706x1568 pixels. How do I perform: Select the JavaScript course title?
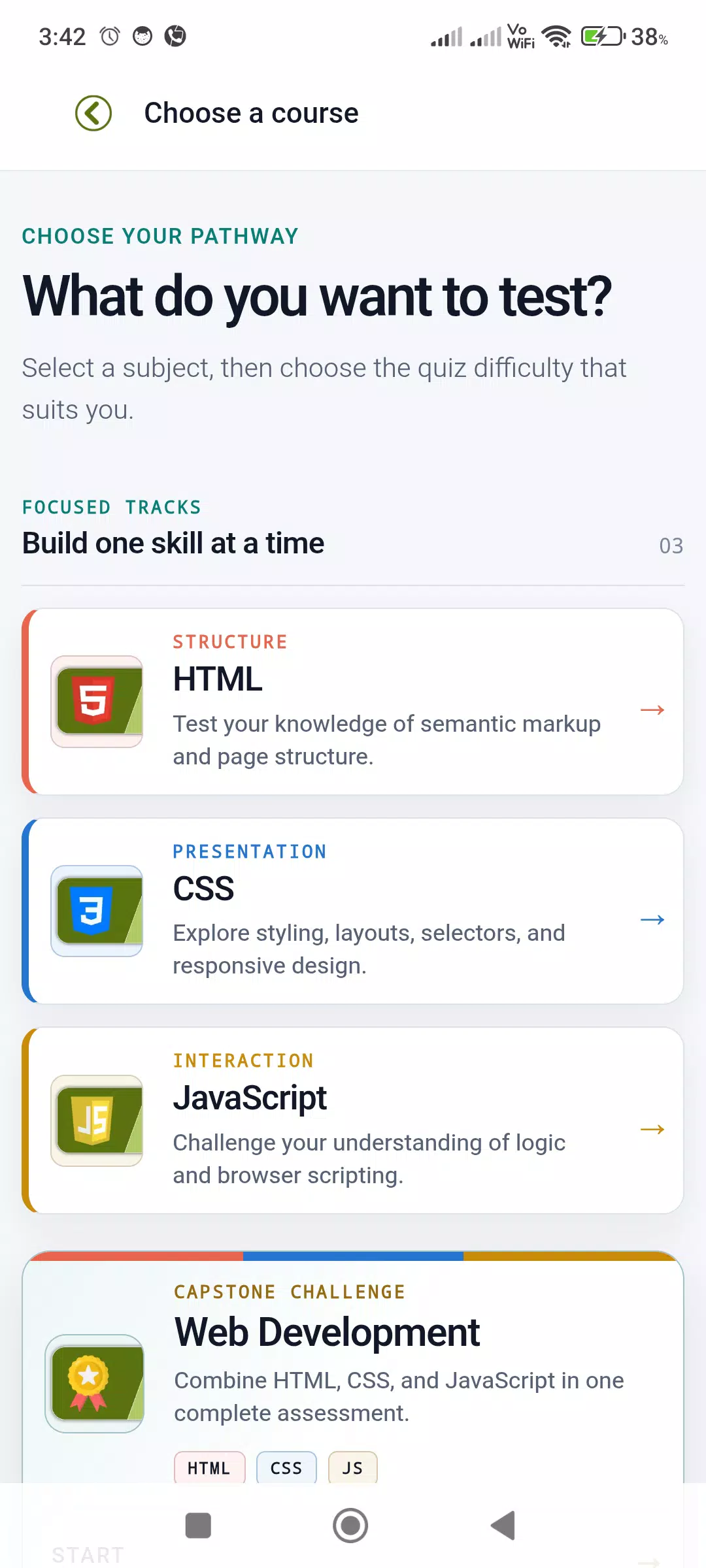point(250,1098)
